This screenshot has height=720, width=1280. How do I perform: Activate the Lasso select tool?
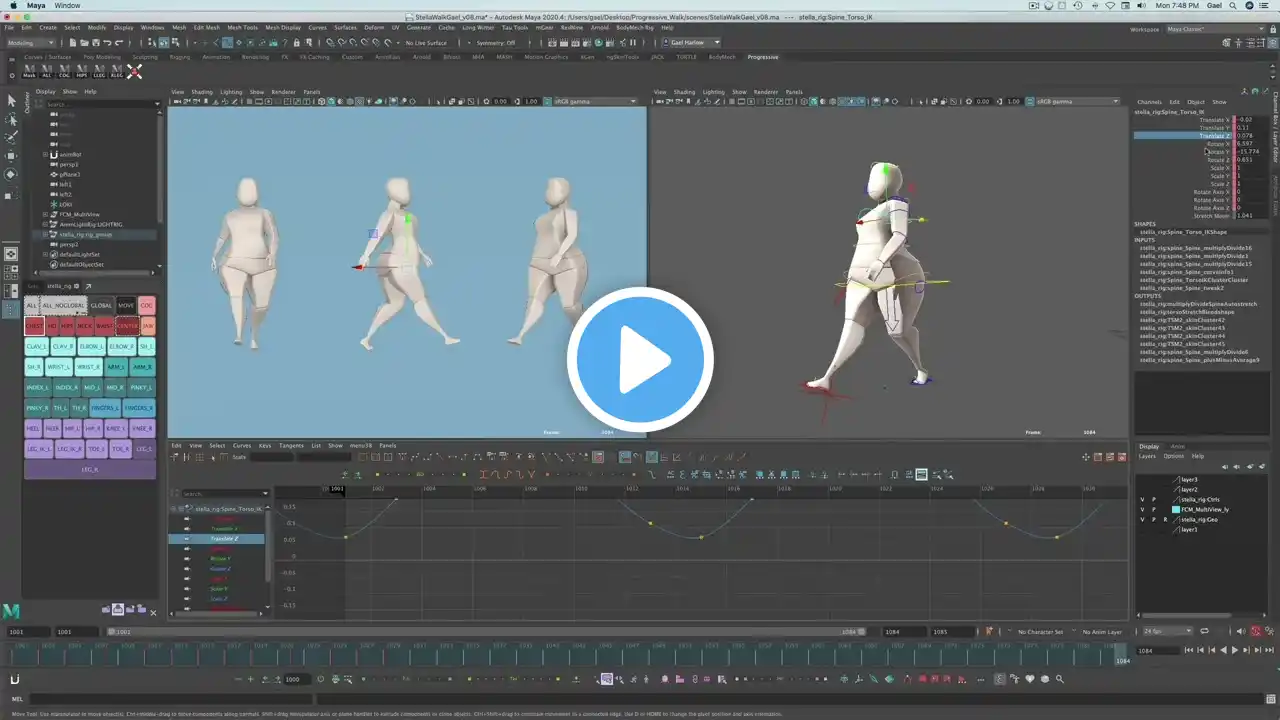pos(11,119)
